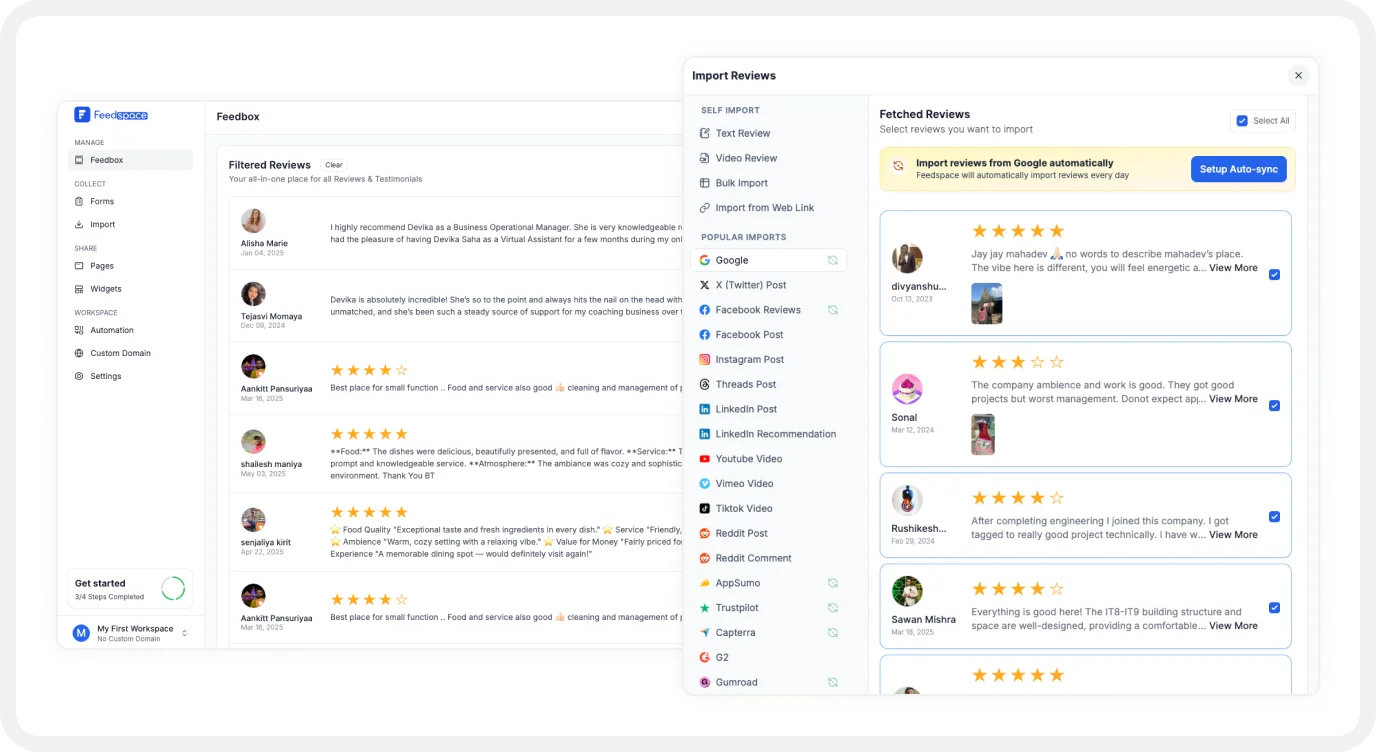This screenshot has height=752, width=1376.
Task: Expand Sawan Mishra's review with View More
Action: tap(1233, 626)
